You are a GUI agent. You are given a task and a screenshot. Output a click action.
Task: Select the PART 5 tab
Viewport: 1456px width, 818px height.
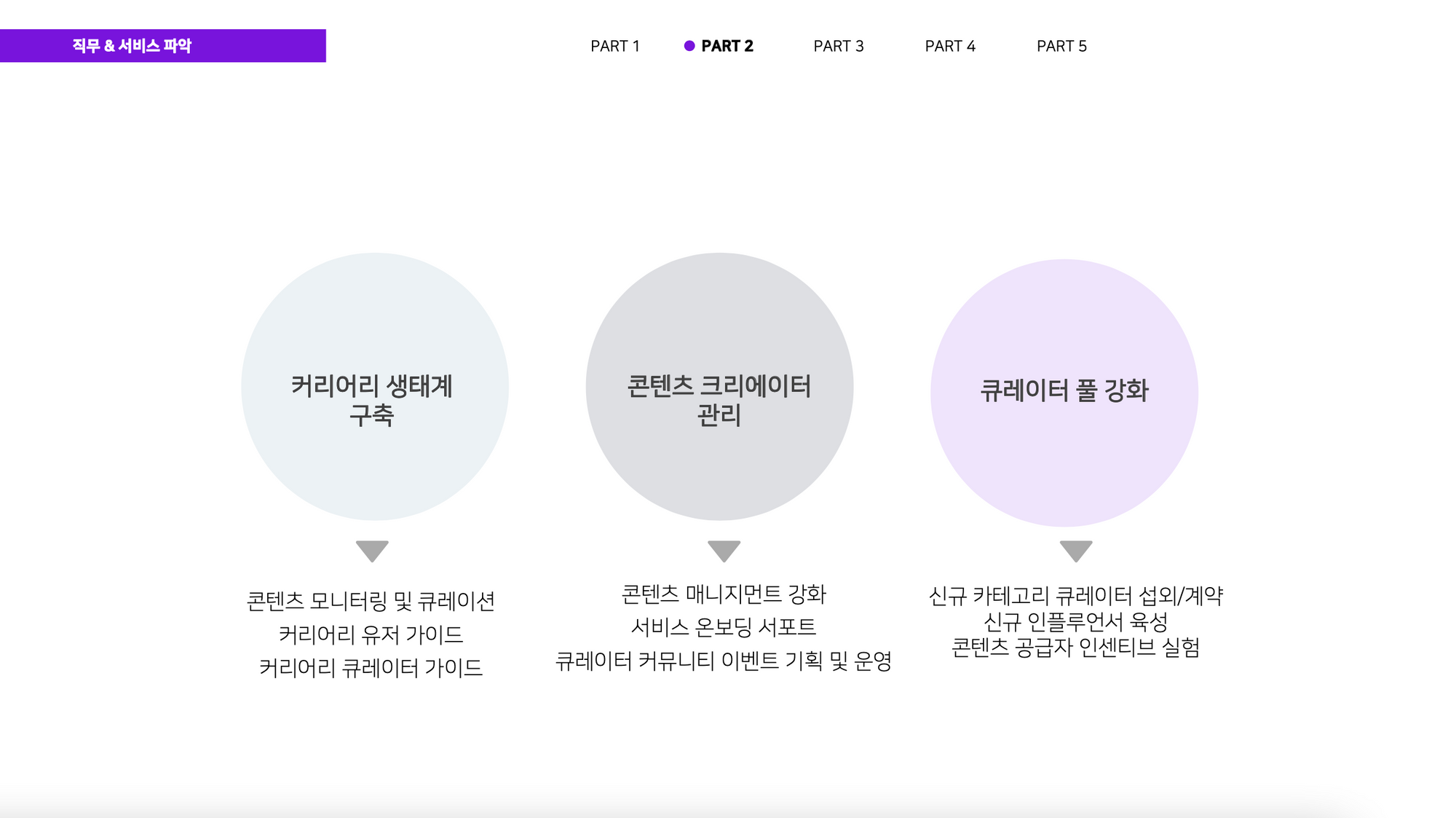click(1061, 46)
